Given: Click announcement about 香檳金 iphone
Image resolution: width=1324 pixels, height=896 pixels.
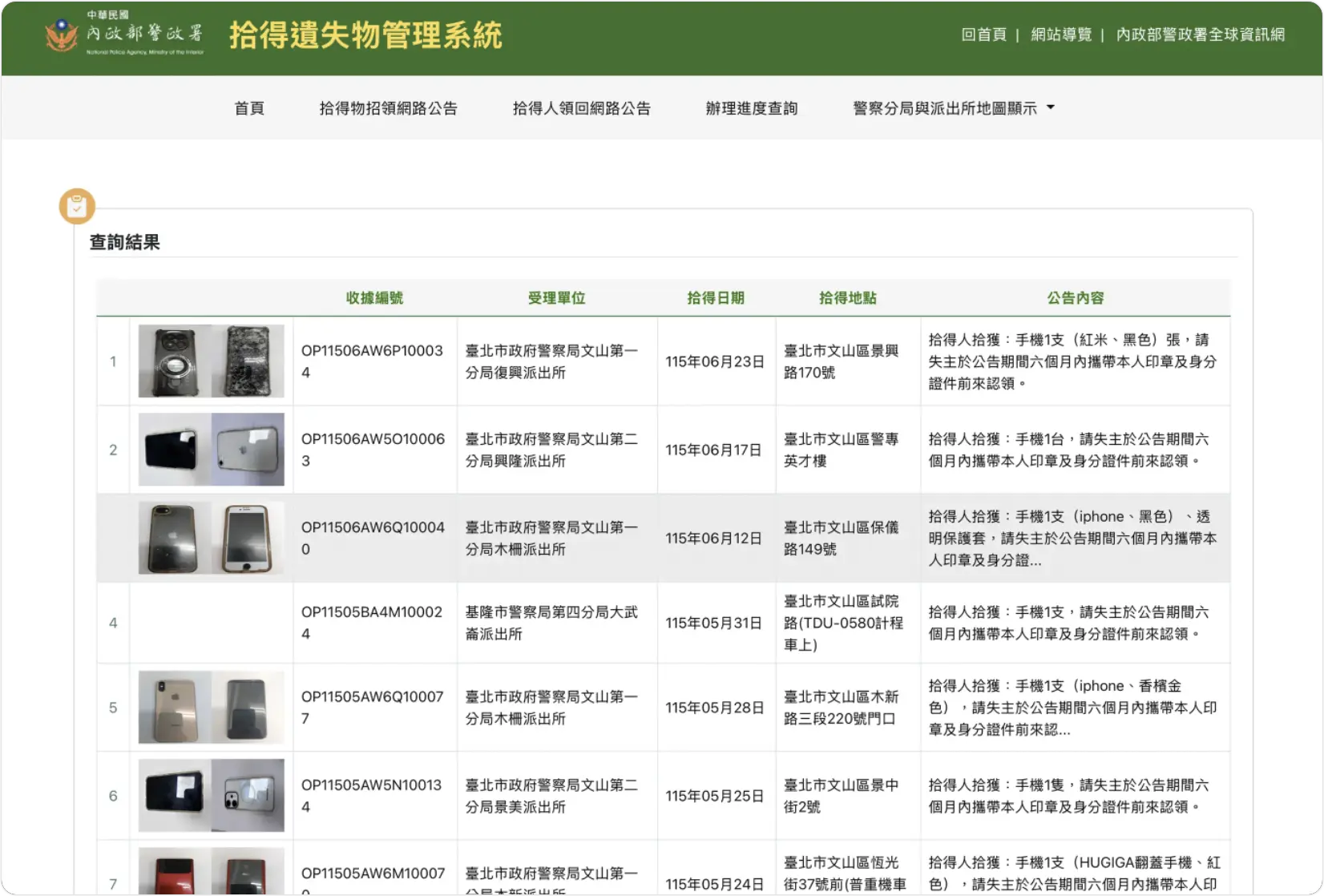Looking at the screenshot, I should pyautogui.click(x=1072, y=708).
